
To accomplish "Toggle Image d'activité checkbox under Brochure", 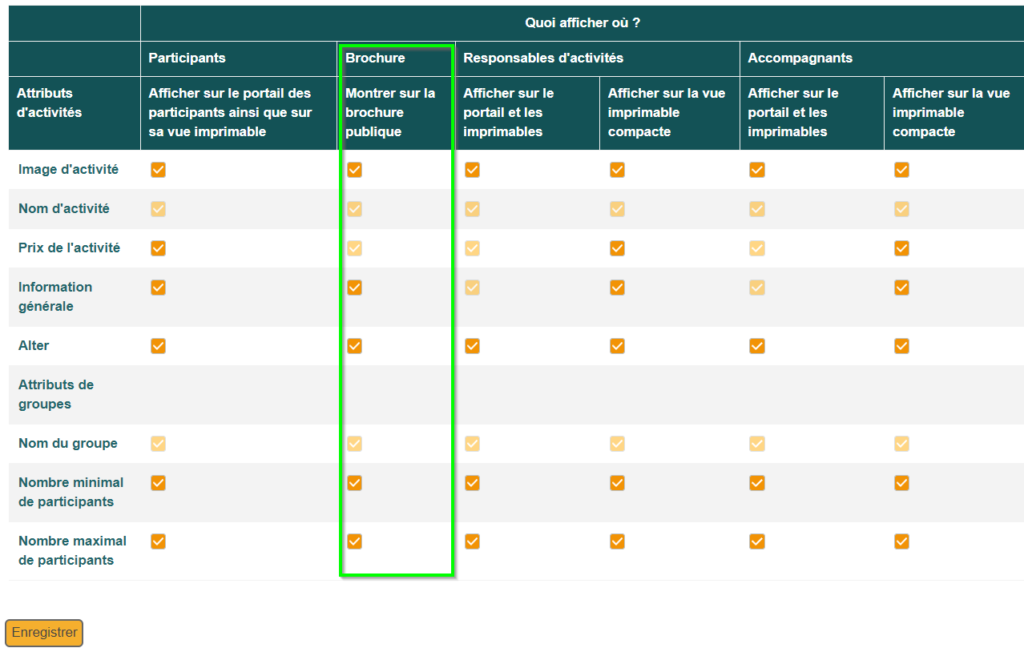I will pos(355,170).
